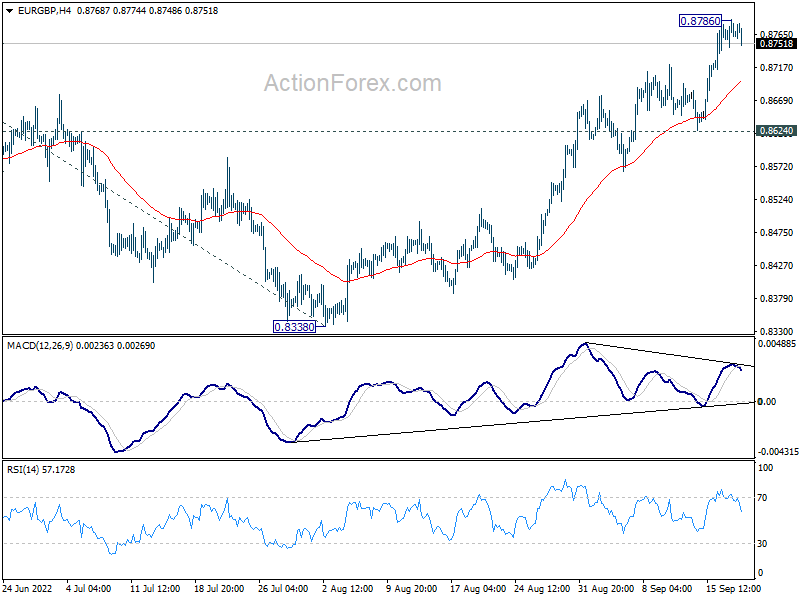Click the RSI scale level 70
The width and height of the screenshot is (800, 600).
pos(762,498)
